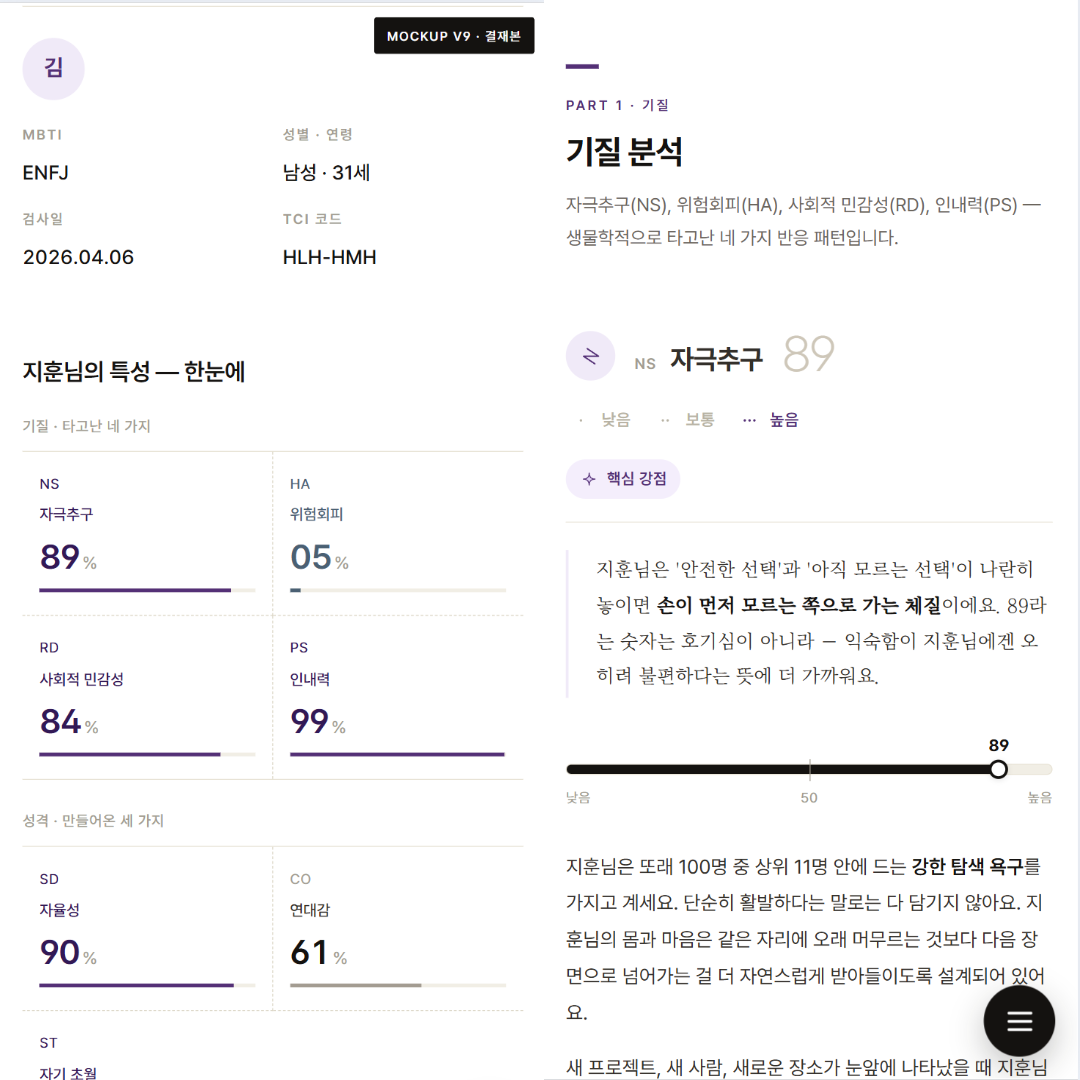Click the TCI code HLH-HMH
The image size is (1080, 1080).
click(329, 258)
